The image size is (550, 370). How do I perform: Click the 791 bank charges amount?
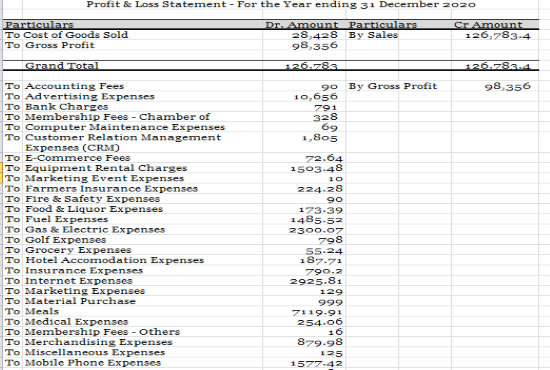(326, 107)
